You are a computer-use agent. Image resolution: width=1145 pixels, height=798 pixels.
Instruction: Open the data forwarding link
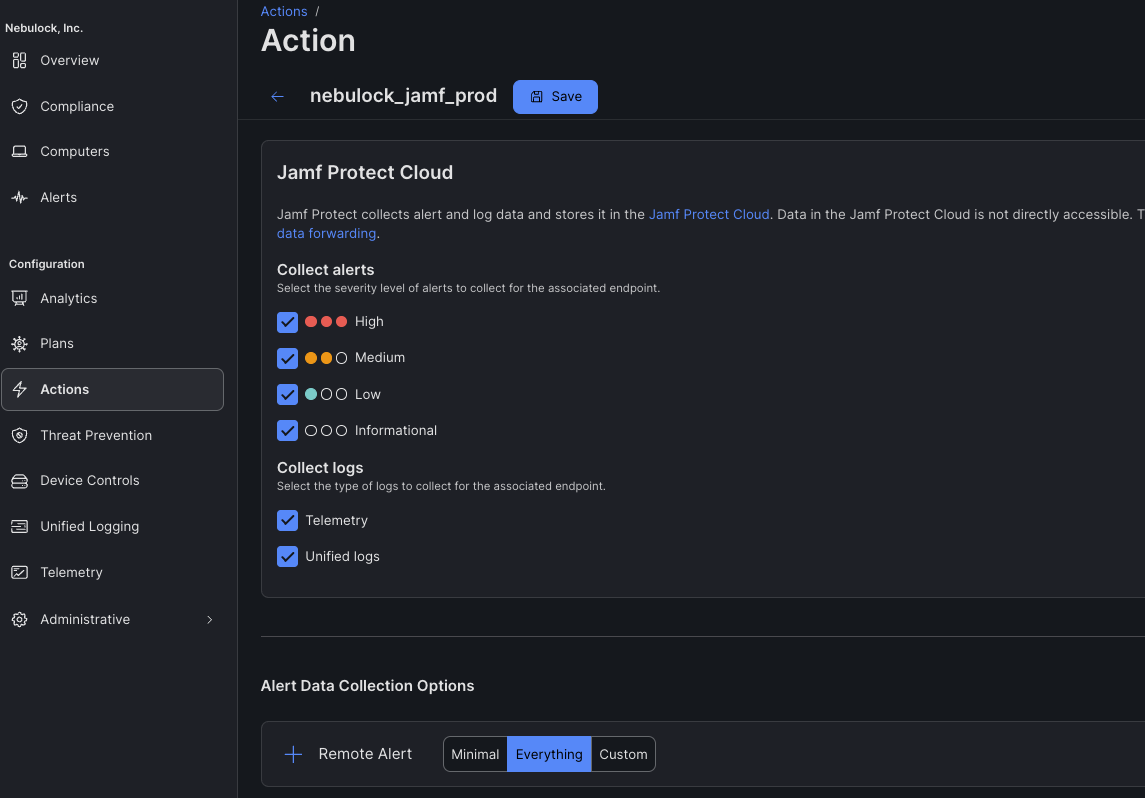pos(326,234)
